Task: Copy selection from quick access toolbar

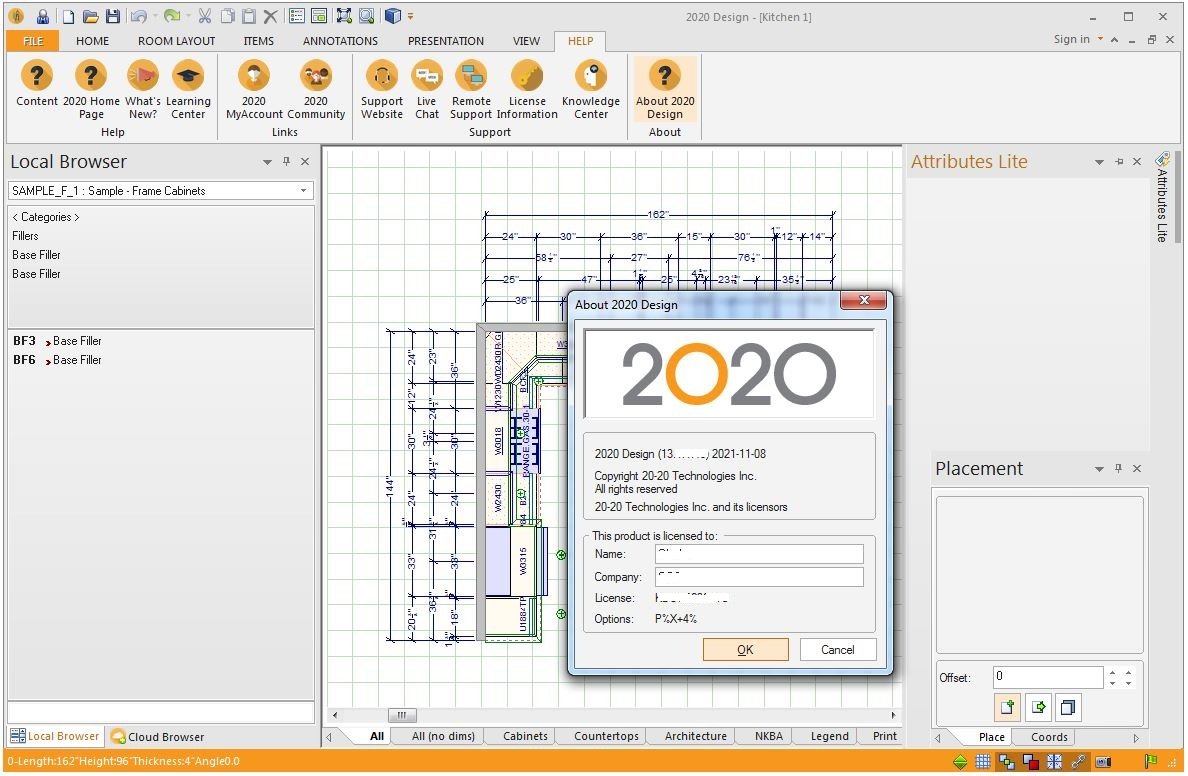Action: pos(227,16)
